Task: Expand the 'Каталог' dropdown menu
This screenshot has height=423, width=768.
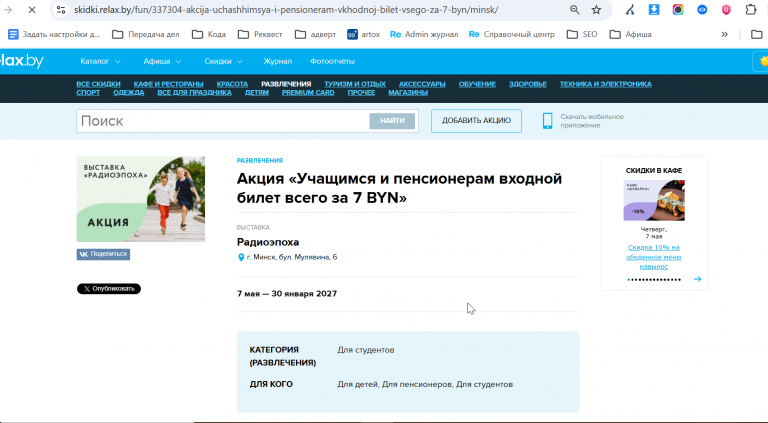Action: 100,61
